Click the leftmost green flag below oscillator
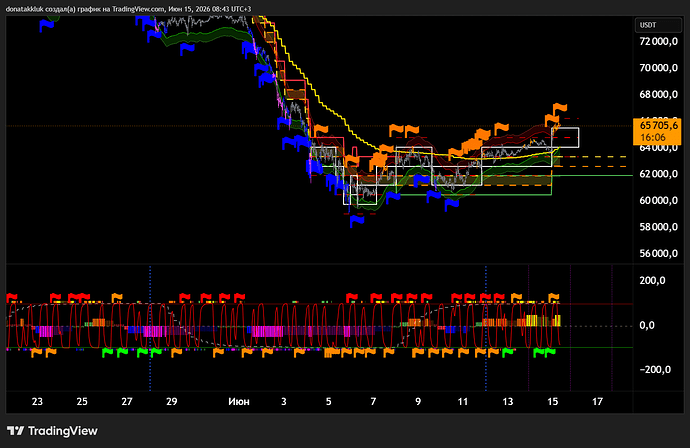Image resolution: width=690 pixels, height=448 pixels. click(x=107, y=352)
